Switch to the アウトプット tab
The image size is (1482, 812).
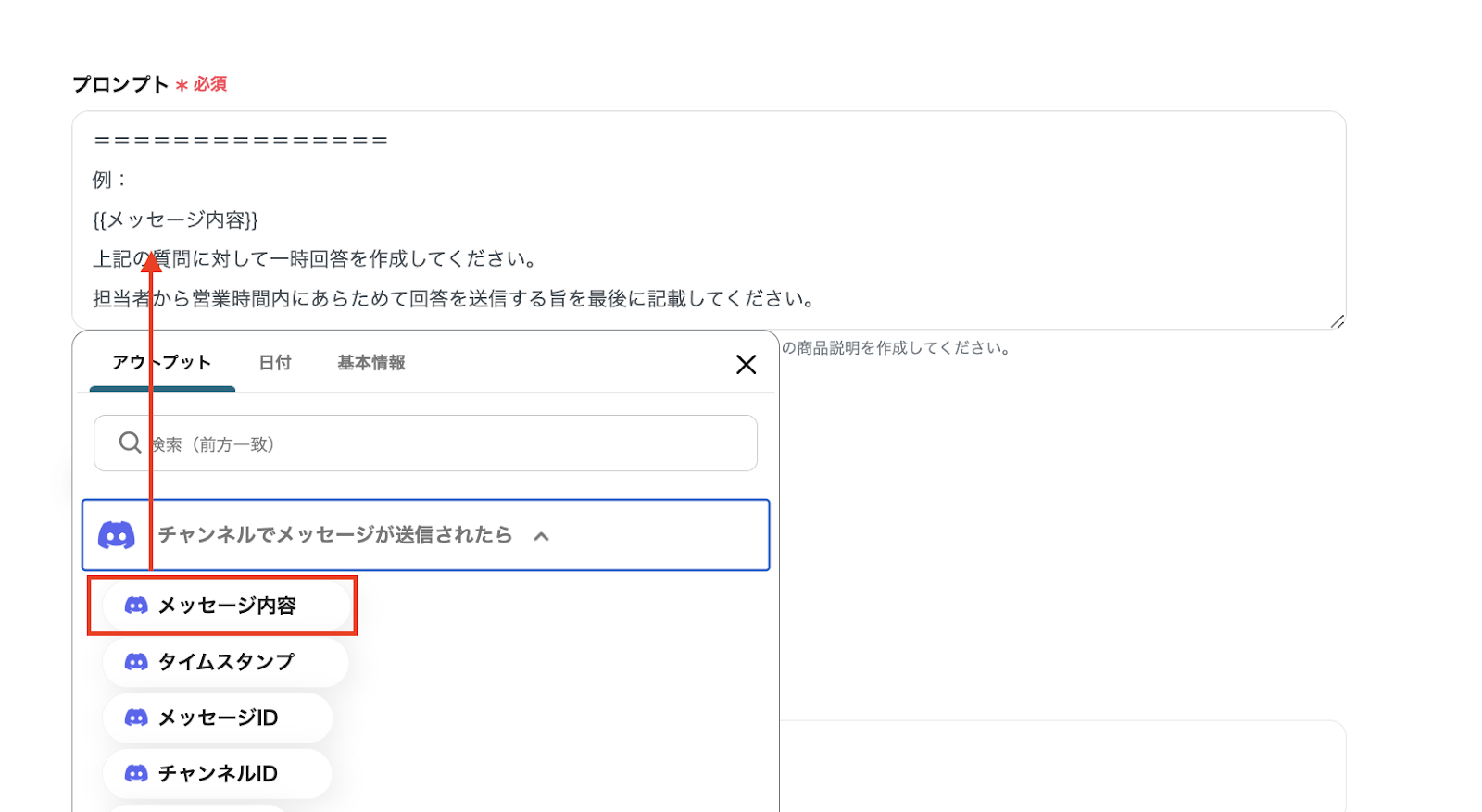pyautogui.click(x=162, y=362)
